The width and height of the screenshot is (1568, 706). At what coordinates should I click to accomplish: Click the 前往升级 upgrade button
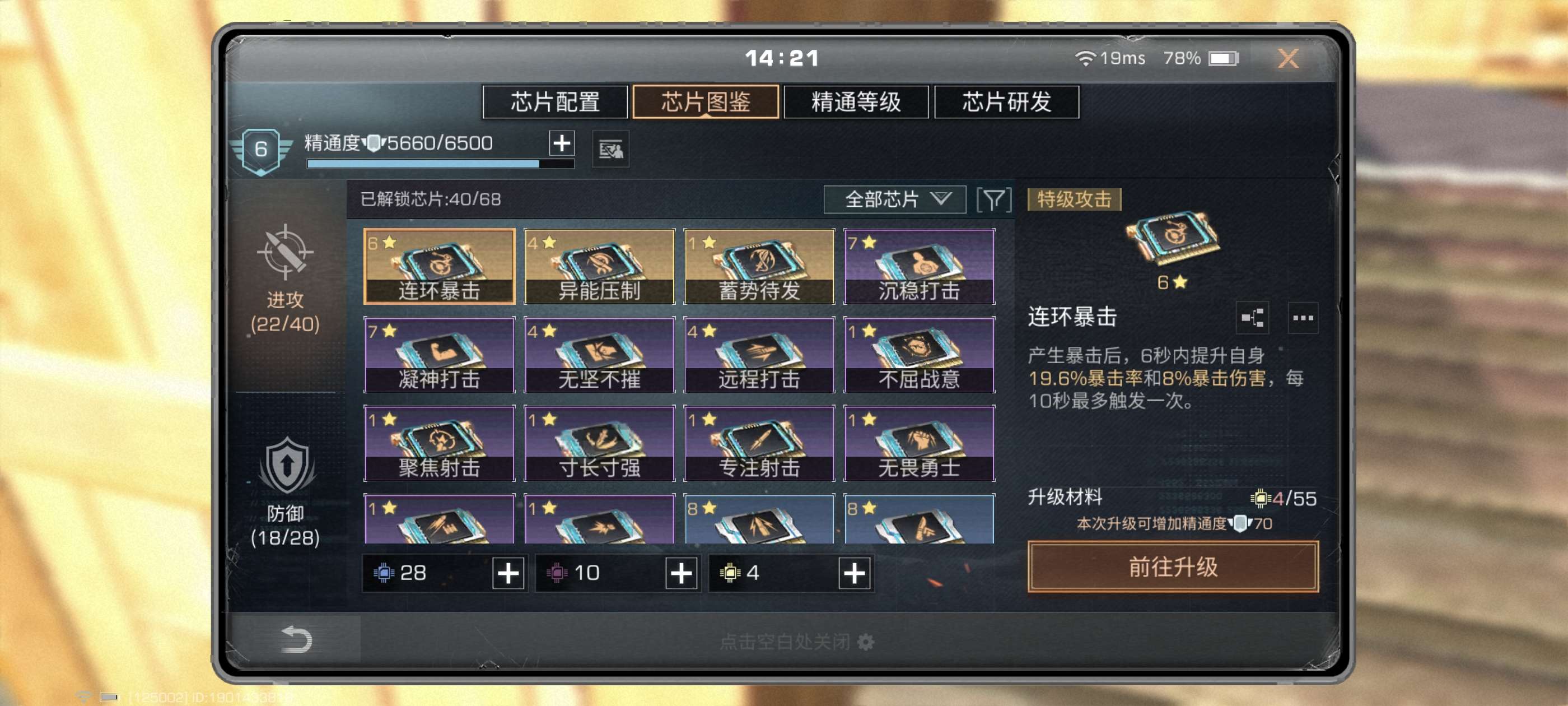(x=1173, y=566)
